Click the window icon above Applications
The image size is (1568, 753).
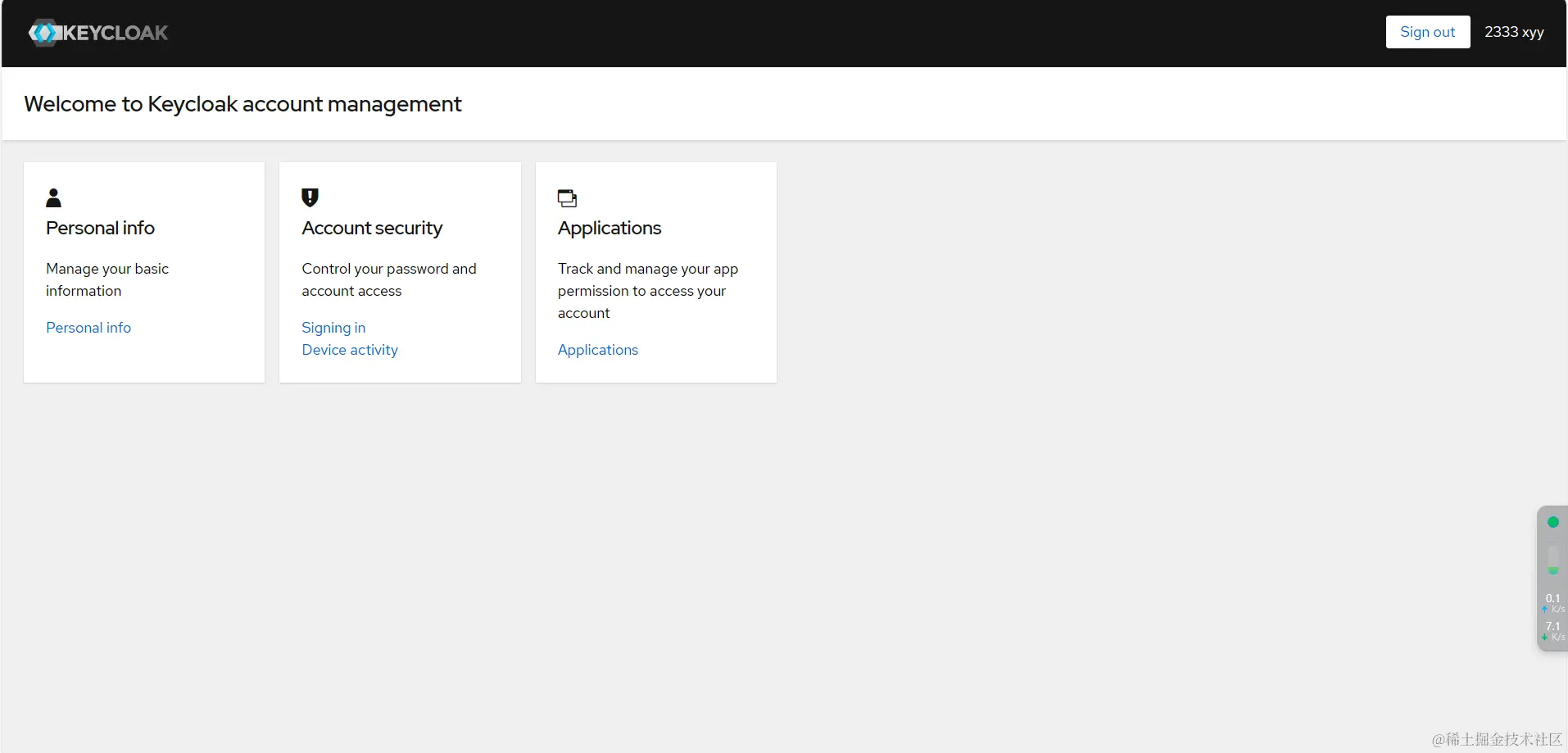[x=567, y=197]
